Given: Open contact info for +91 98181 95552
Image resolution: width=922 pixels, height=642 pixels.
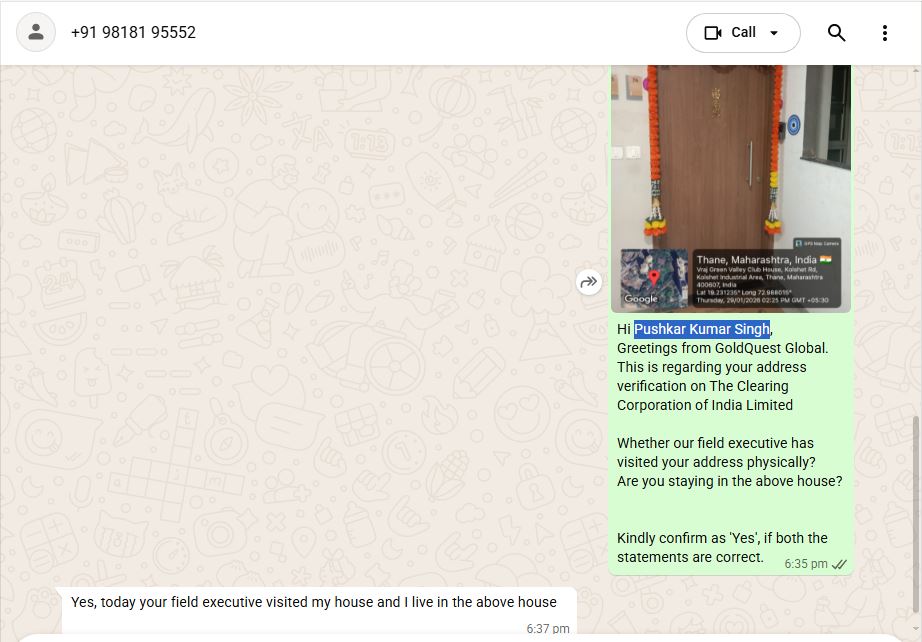Looking at the screenshot, I should pos(133,32).
